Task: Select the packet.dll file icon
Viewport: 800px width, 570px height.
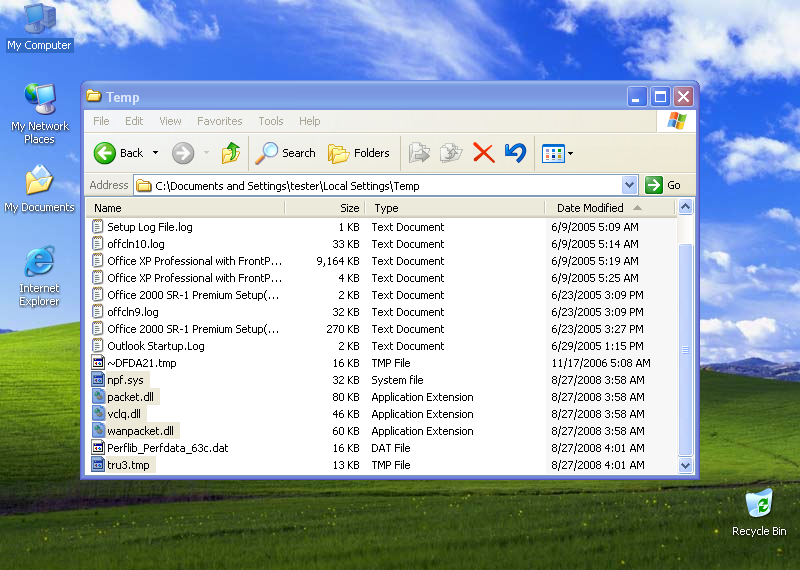Action: pos(97,397)
